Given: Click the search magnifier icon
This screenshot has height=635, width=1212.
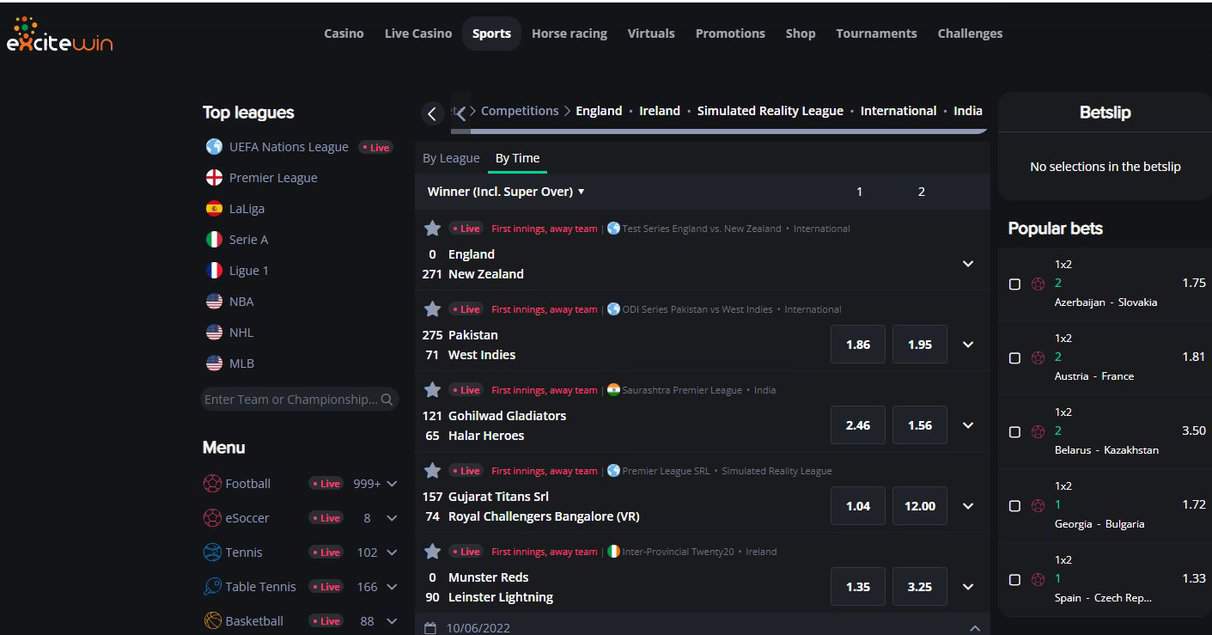Looking at the screenshot, I should tap(387, 400).
